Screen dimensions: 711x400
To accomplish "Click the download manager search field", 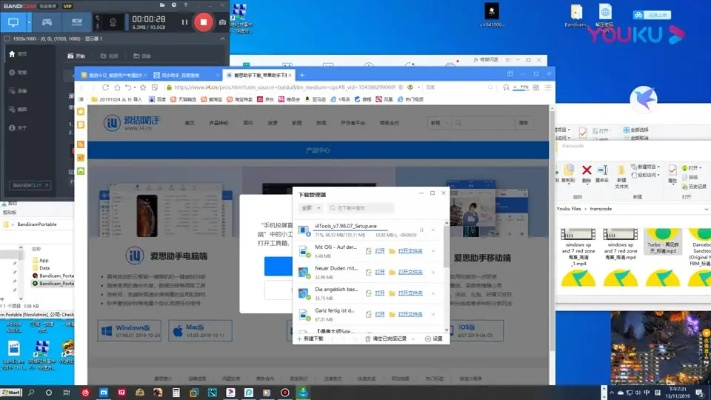I will point(360,208).
